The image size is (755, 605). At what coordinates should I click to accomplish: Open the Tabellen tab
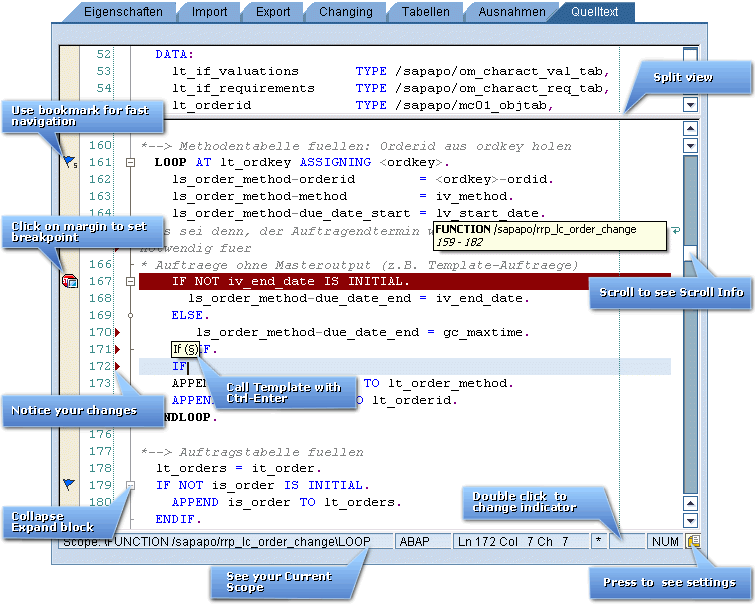(425, 12)
